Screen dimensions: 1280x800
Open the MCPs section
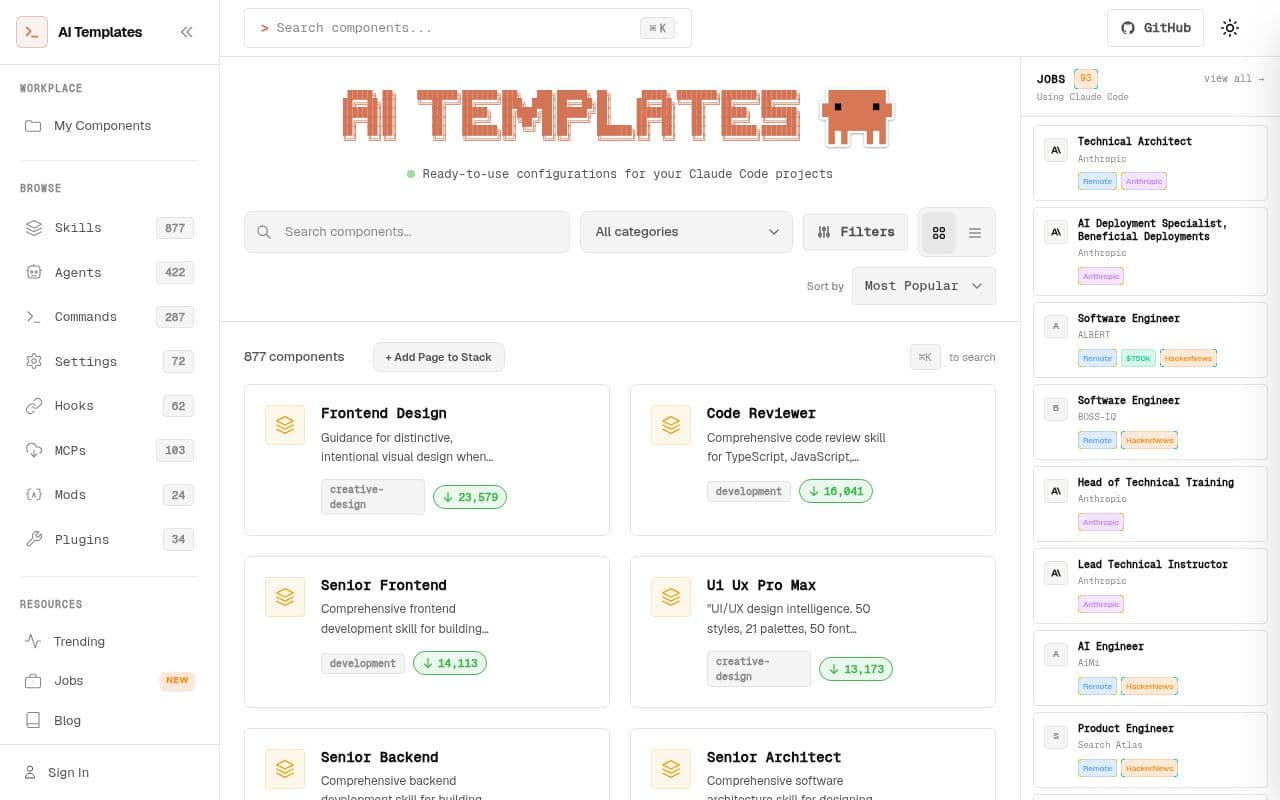(x=110, y=450)
